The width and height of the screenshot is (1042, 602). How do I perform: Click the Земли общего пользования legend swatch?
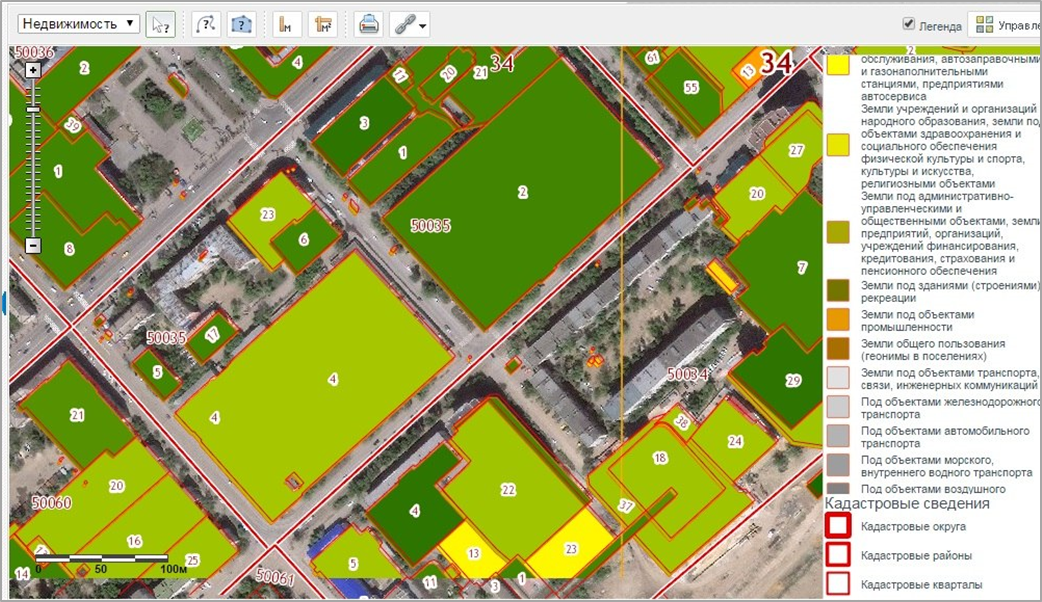[x=838, y=349]
